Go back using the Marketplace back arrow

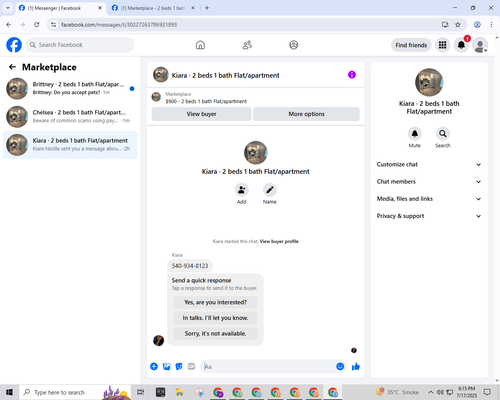[x=12, y=67]
